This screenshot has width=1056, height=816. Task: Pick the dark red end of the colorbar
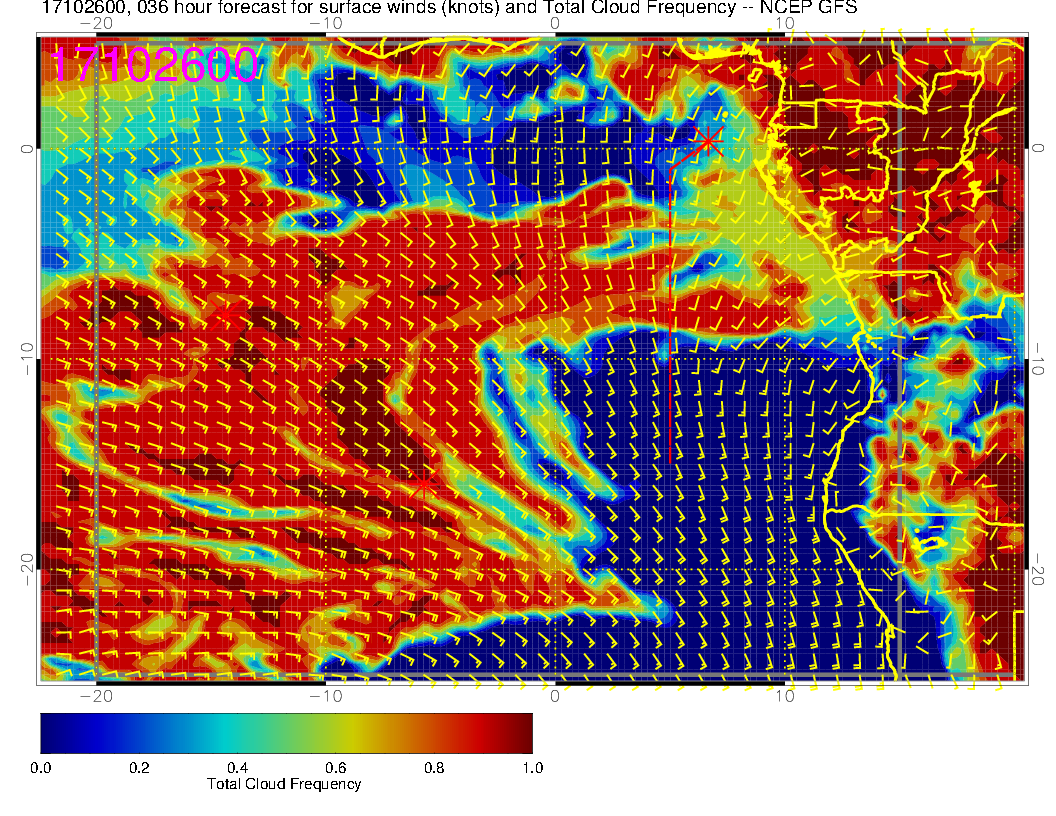pyautogui.click(x=524, y=732)
